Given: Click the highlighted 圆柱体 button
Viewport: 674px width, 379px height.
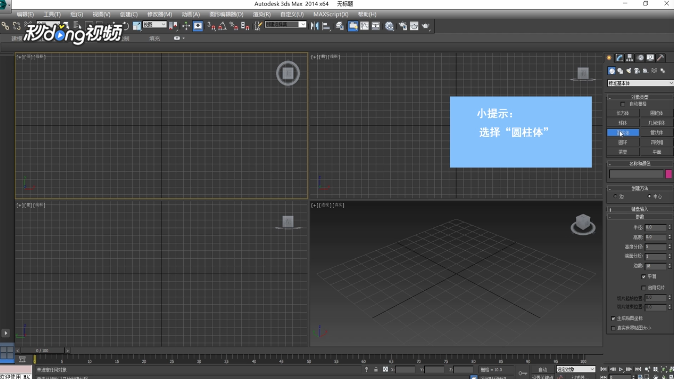Looking at the screenshot, I should pos(623,133).
